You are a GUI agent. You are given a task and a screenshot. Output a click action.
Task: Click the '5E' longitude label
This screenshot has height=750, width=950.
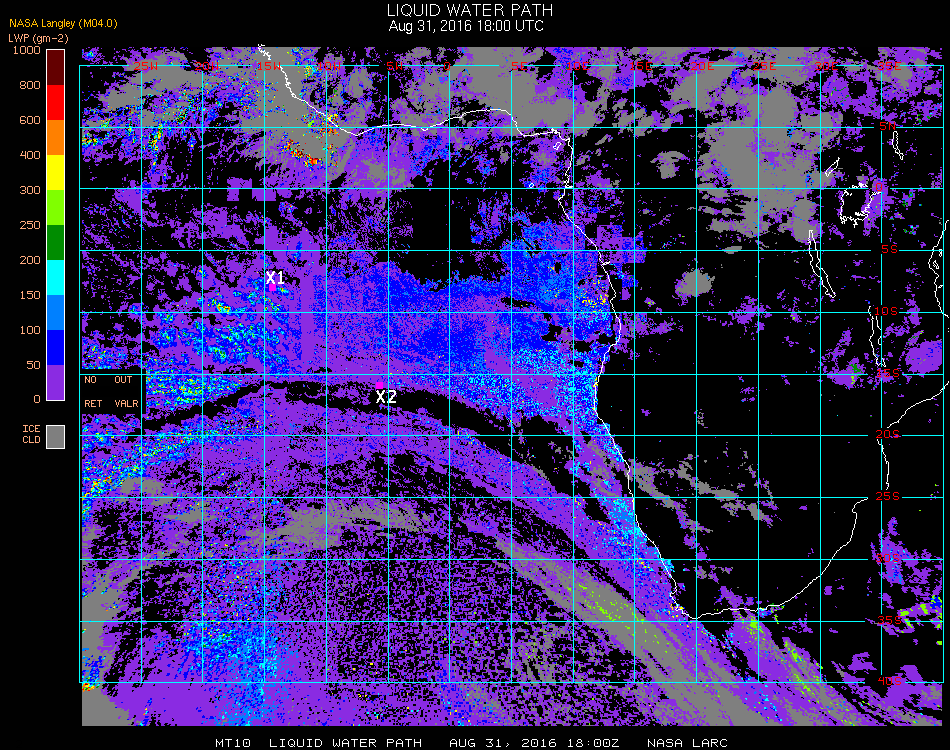(519, 66)
